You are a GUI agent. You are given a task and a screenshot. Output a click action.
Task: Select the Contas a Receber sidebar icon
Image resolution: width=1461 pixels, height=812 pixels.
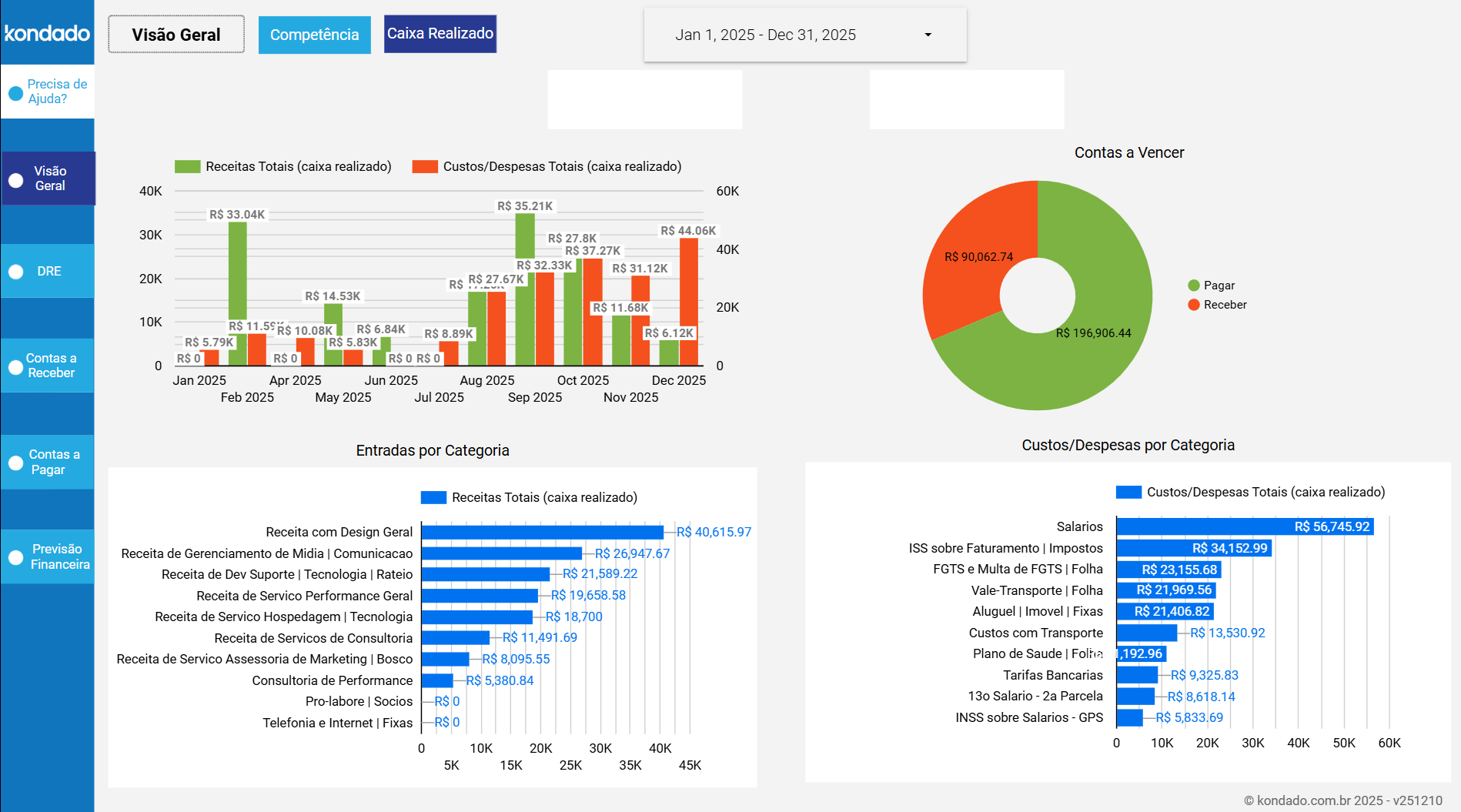[x=15, y=366]
